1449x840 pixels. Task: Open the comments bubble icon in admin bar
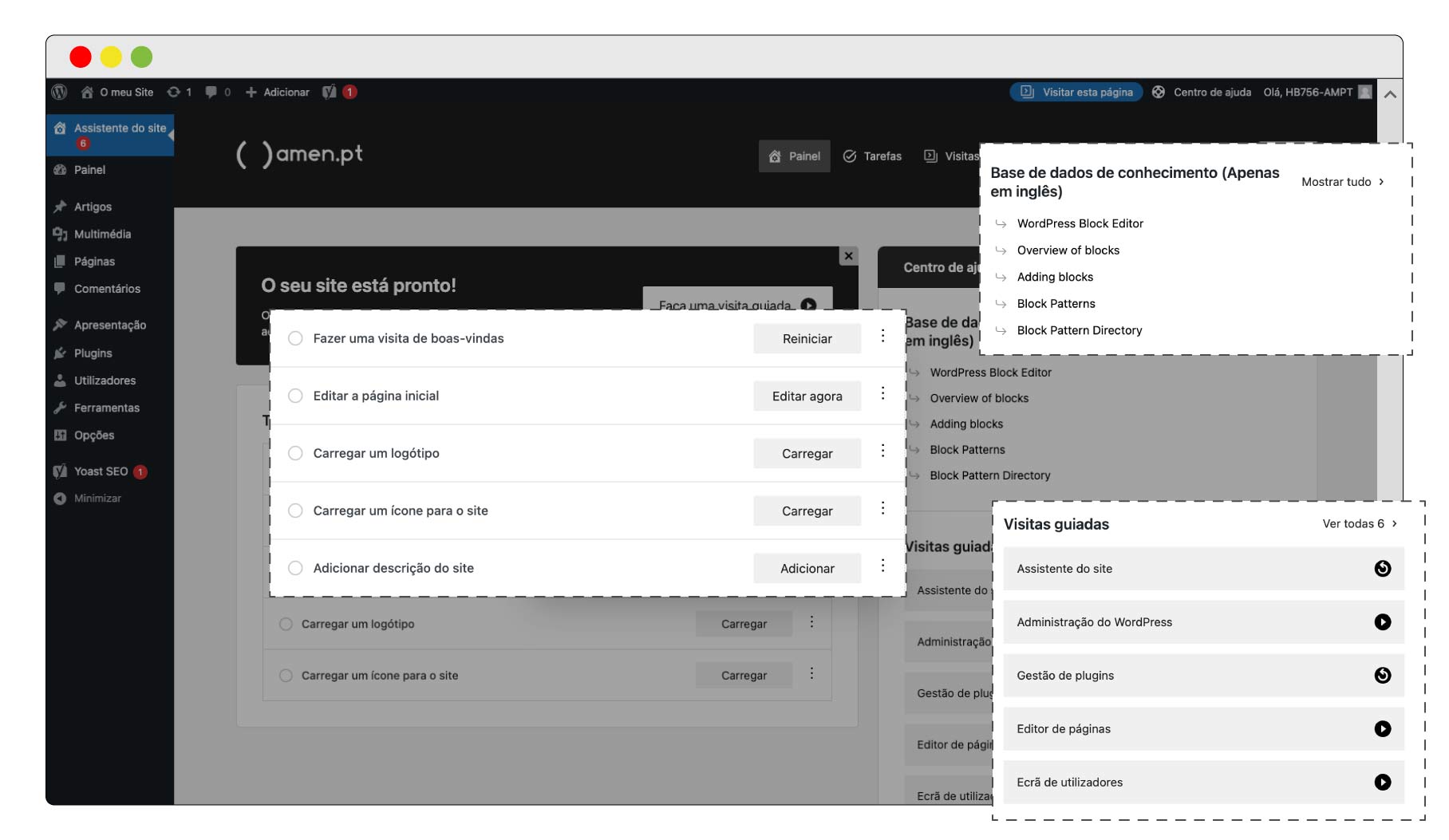211,92
